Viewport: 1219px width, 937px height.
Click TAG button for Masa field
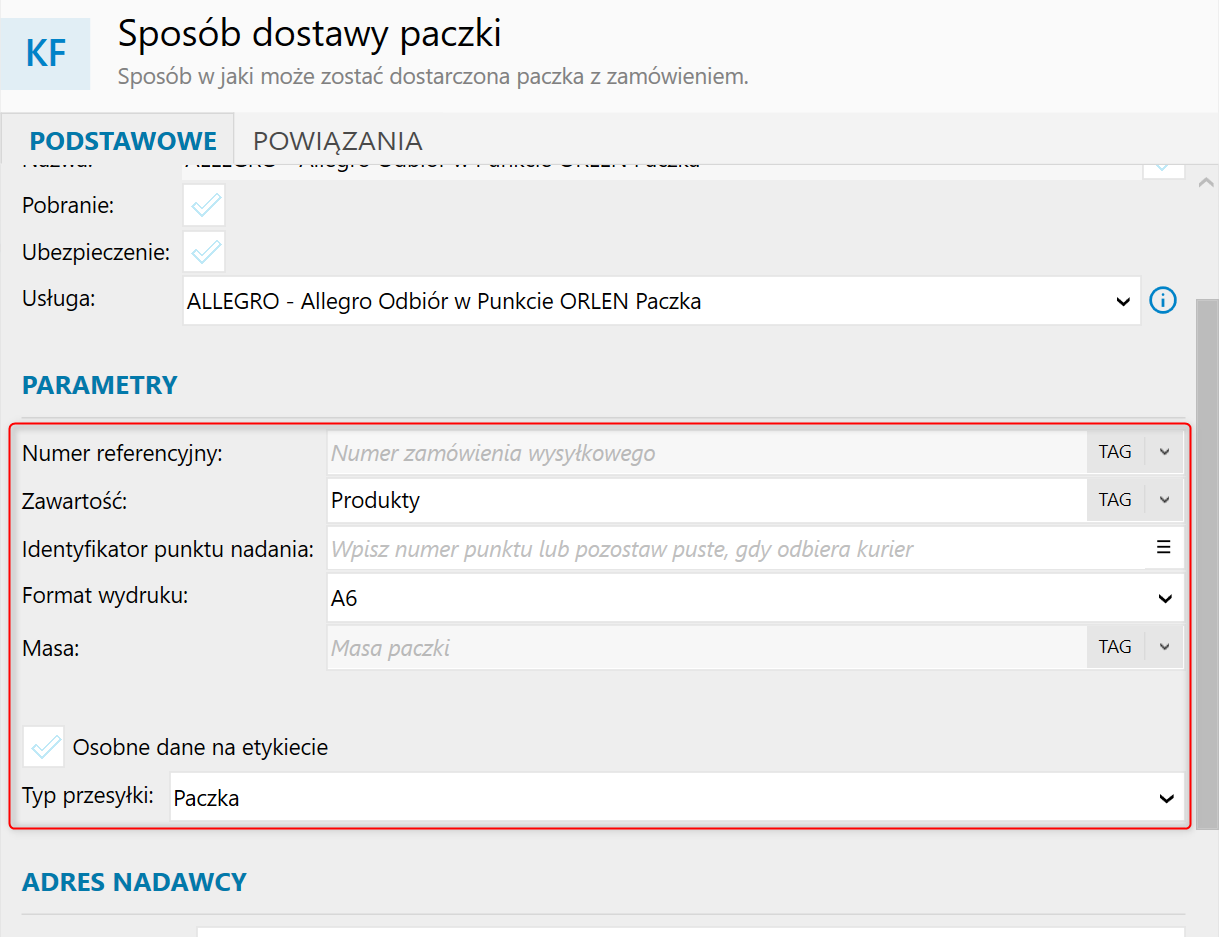[x=1115, y=647]
